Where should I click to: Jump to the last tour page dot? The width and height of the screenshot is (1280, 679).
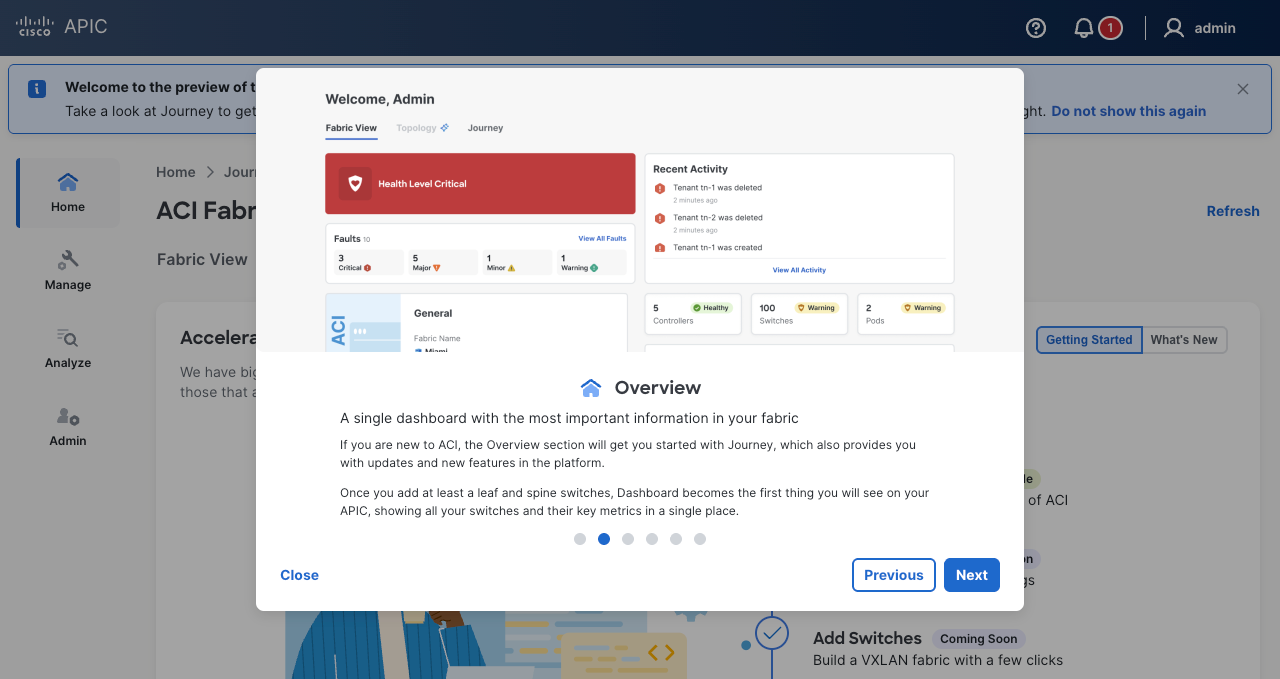700,539
